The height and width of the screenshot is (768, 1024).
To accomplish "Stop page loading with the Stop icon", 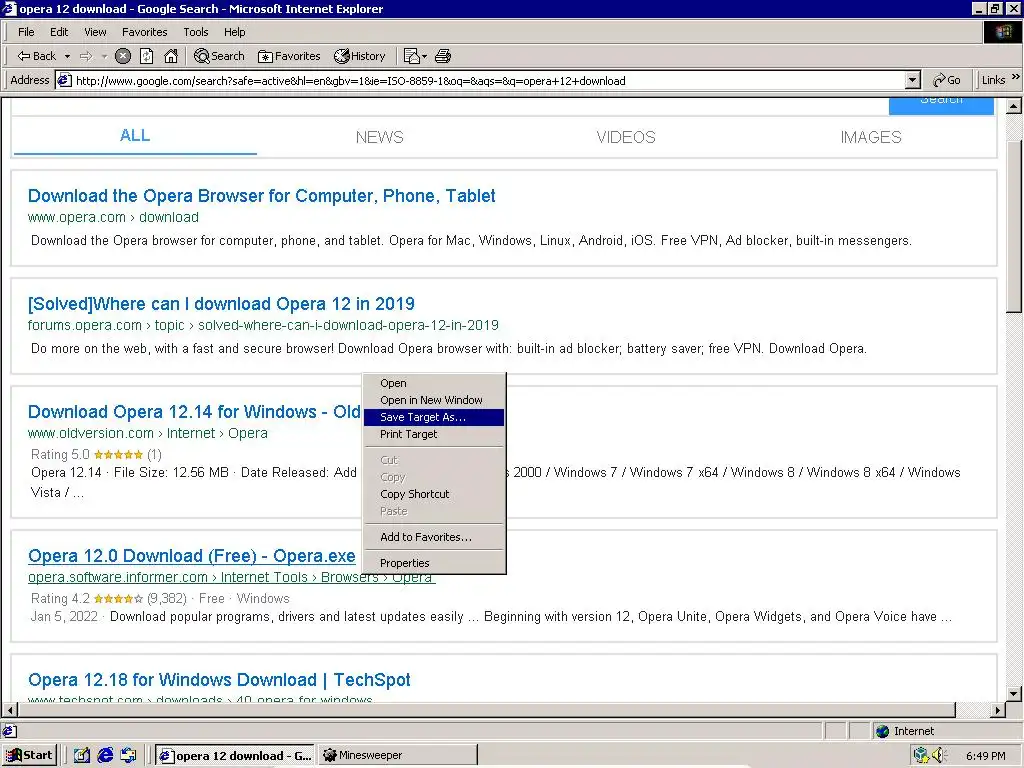I will [123, 56].
